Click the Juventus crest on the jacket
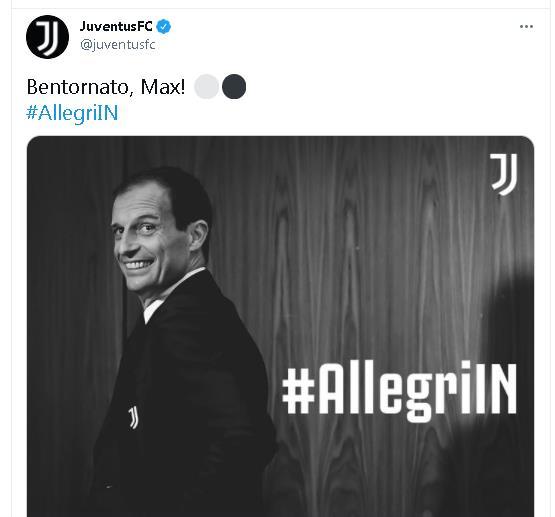This screenshot has height=517, width=555. coord(133,418)
